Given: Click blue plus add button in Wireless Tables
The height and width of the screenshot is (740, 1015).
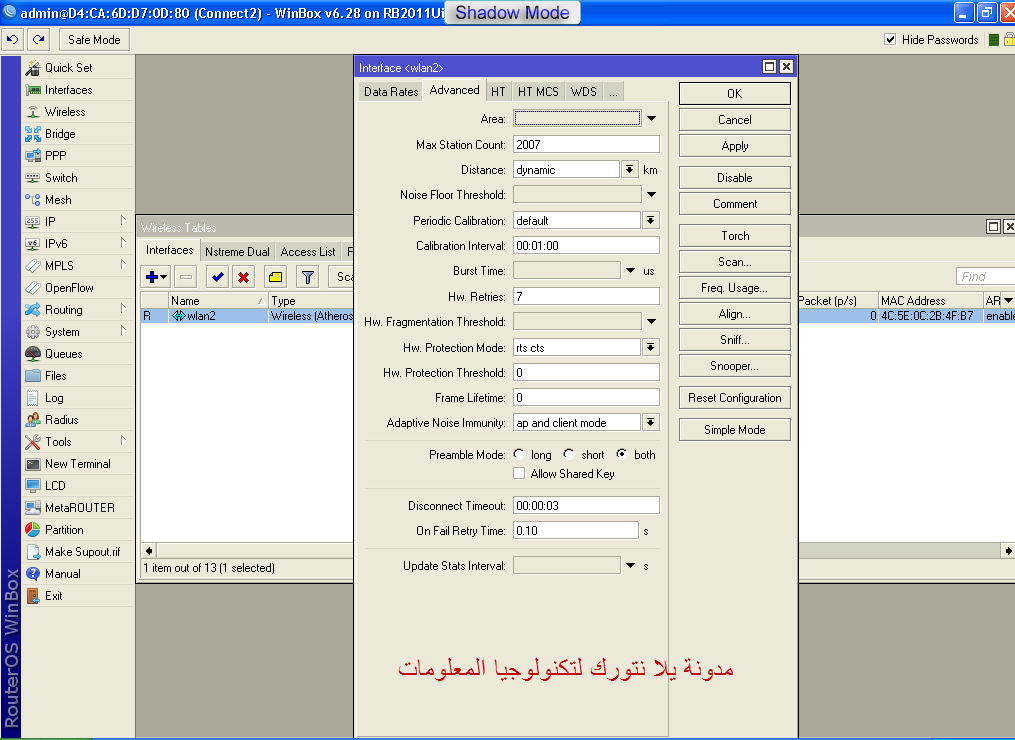Looking at the screenshot, I should pyautogui.click(x=156, y=277).
